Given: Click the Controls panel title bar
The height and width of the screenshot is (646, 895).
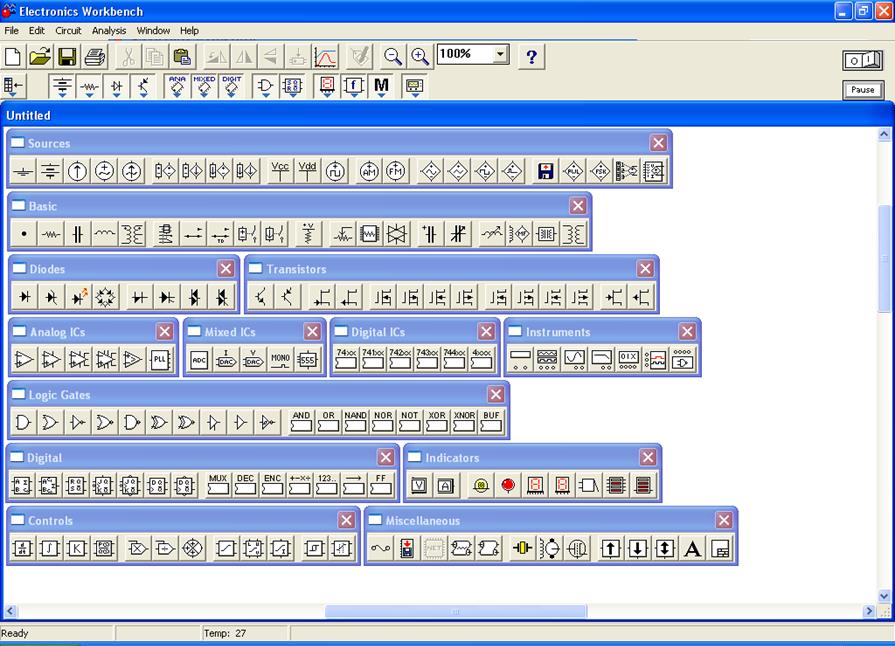Looking at the screenshot, I should 183,520.
